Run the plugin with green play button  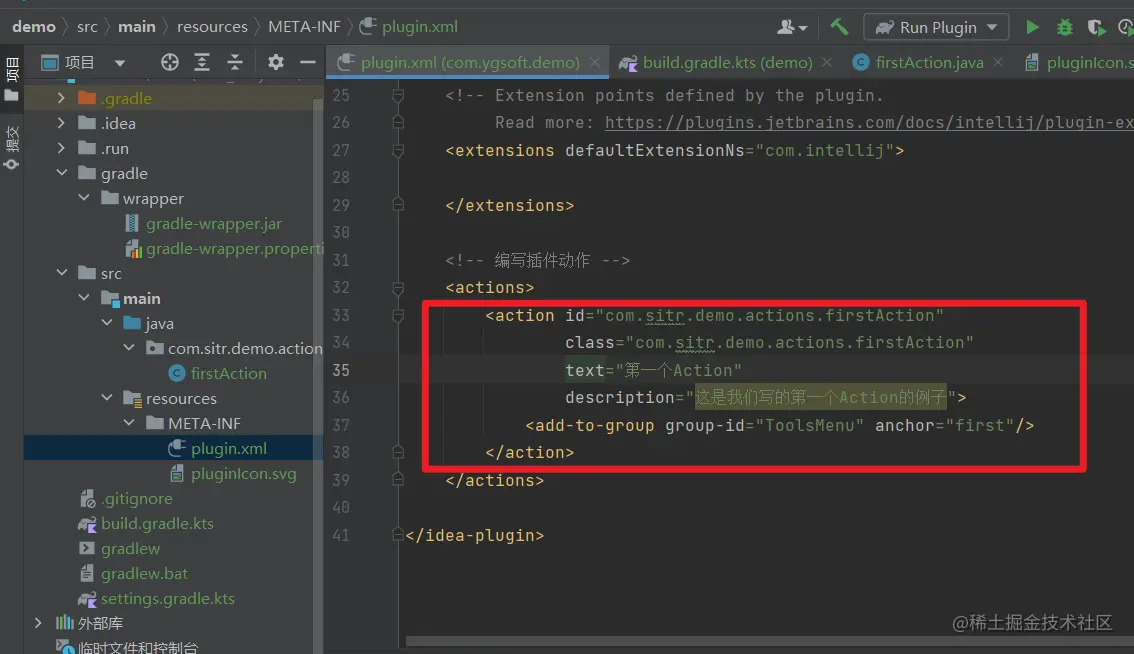click(1032, 27)
